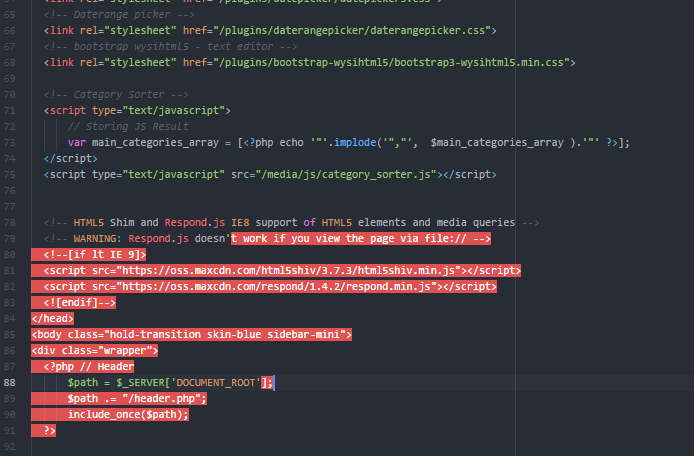This screenshot has width=694, height=456.
Task: Place cursor in 'bootstrap3-wysihtml5.min.css' link line
Action: coord(309,62)
